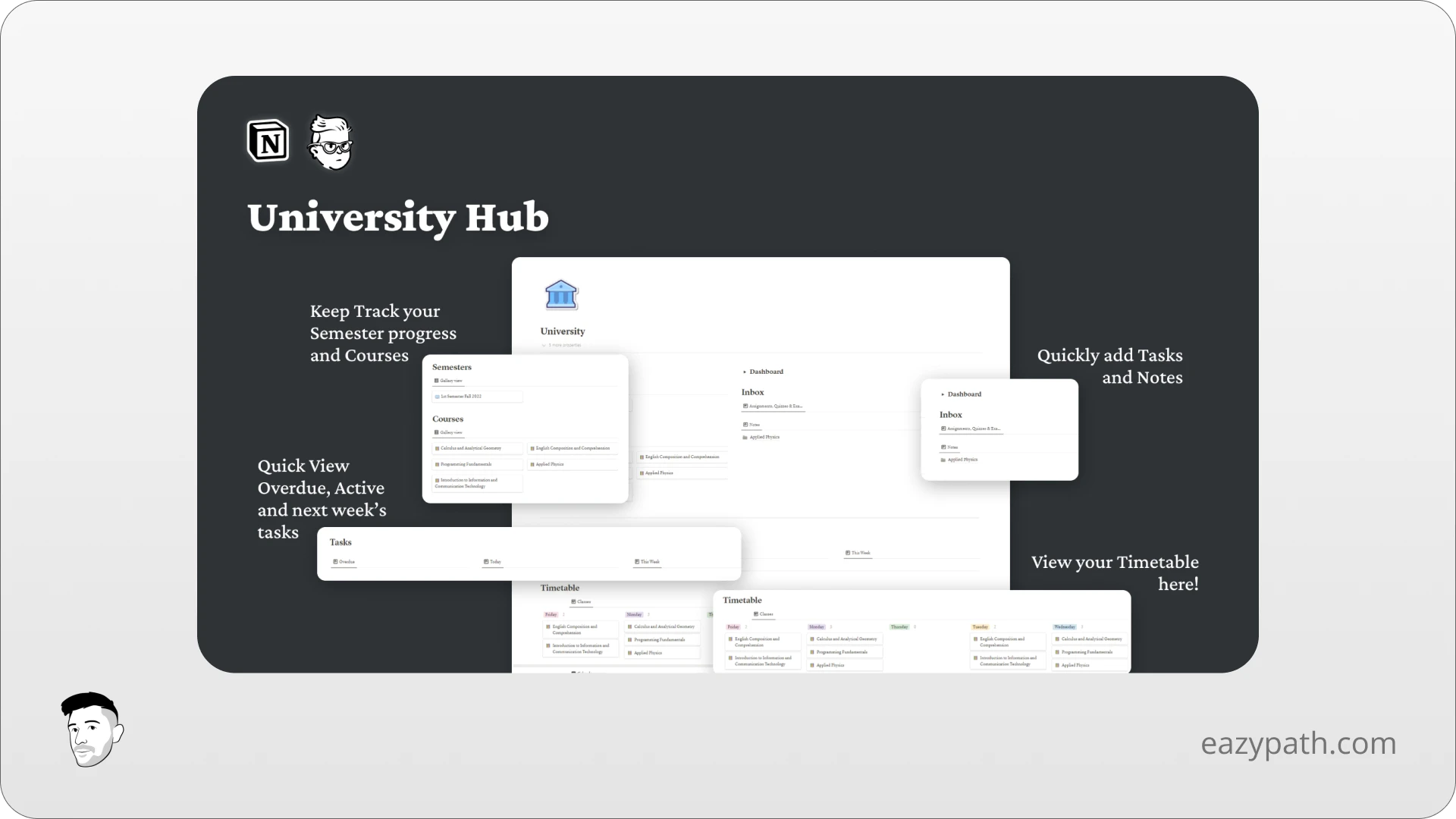Select the Overdue tab in Tasks
1456x819 pixels.
click(344, 562)
